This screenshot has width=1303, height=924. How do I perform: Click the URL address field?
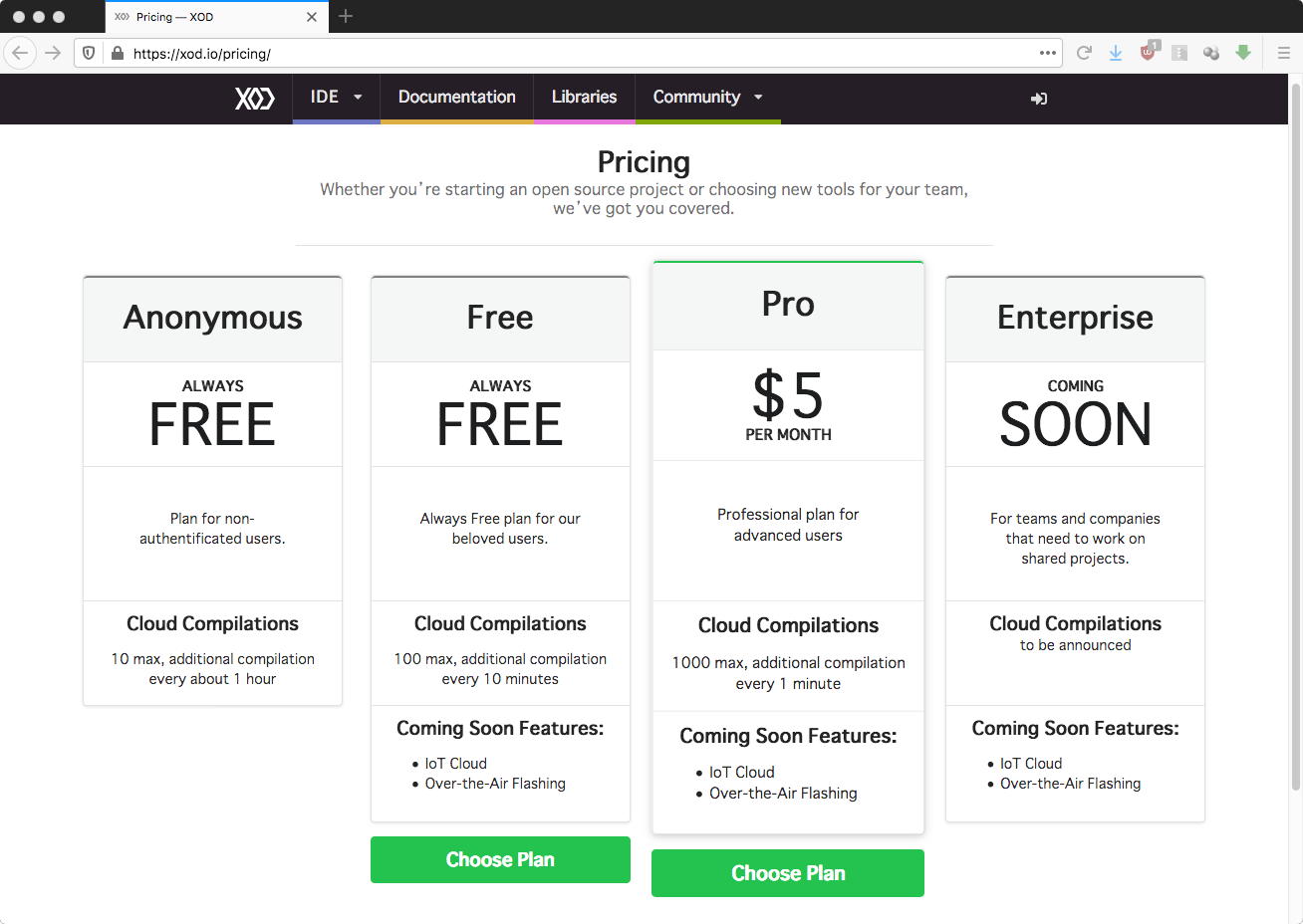tap(578, 54)
